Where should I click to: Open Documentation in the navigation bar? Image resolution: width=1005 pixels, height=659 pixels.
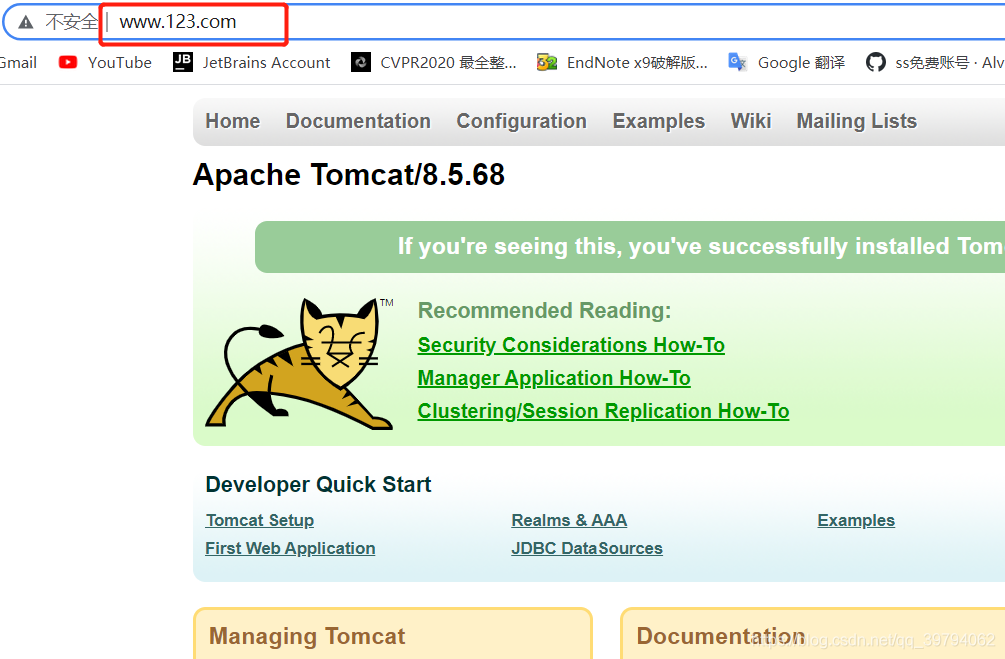click(x=358, y=121)
